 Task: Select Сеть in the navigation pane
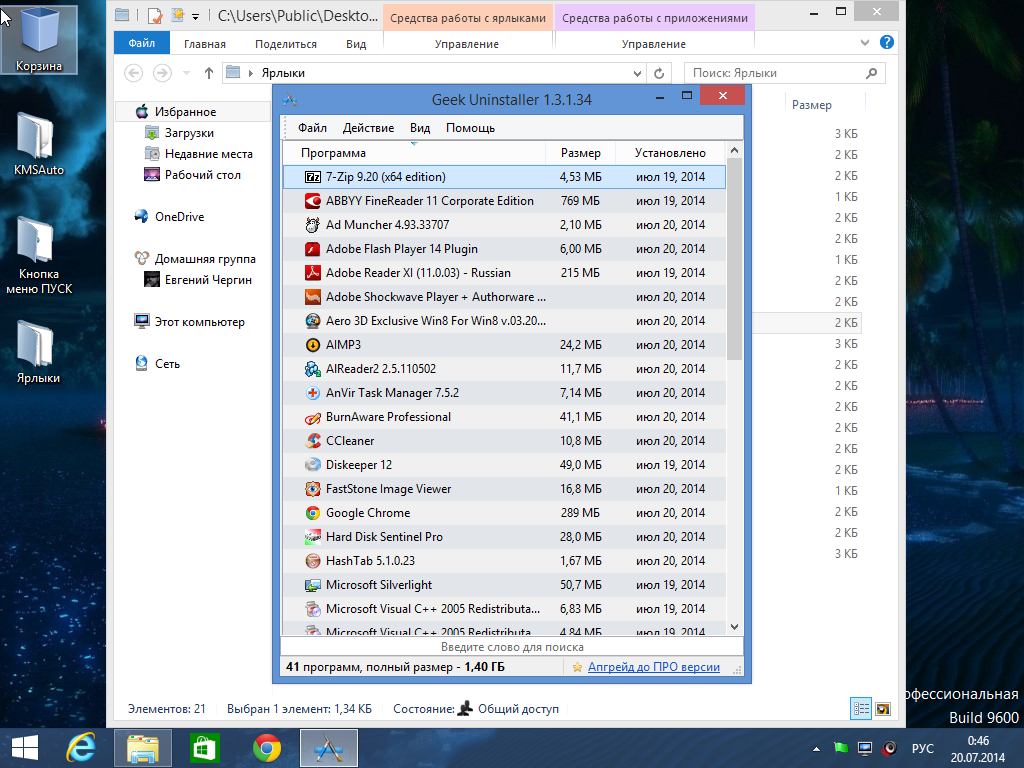(x=167, y=364)
